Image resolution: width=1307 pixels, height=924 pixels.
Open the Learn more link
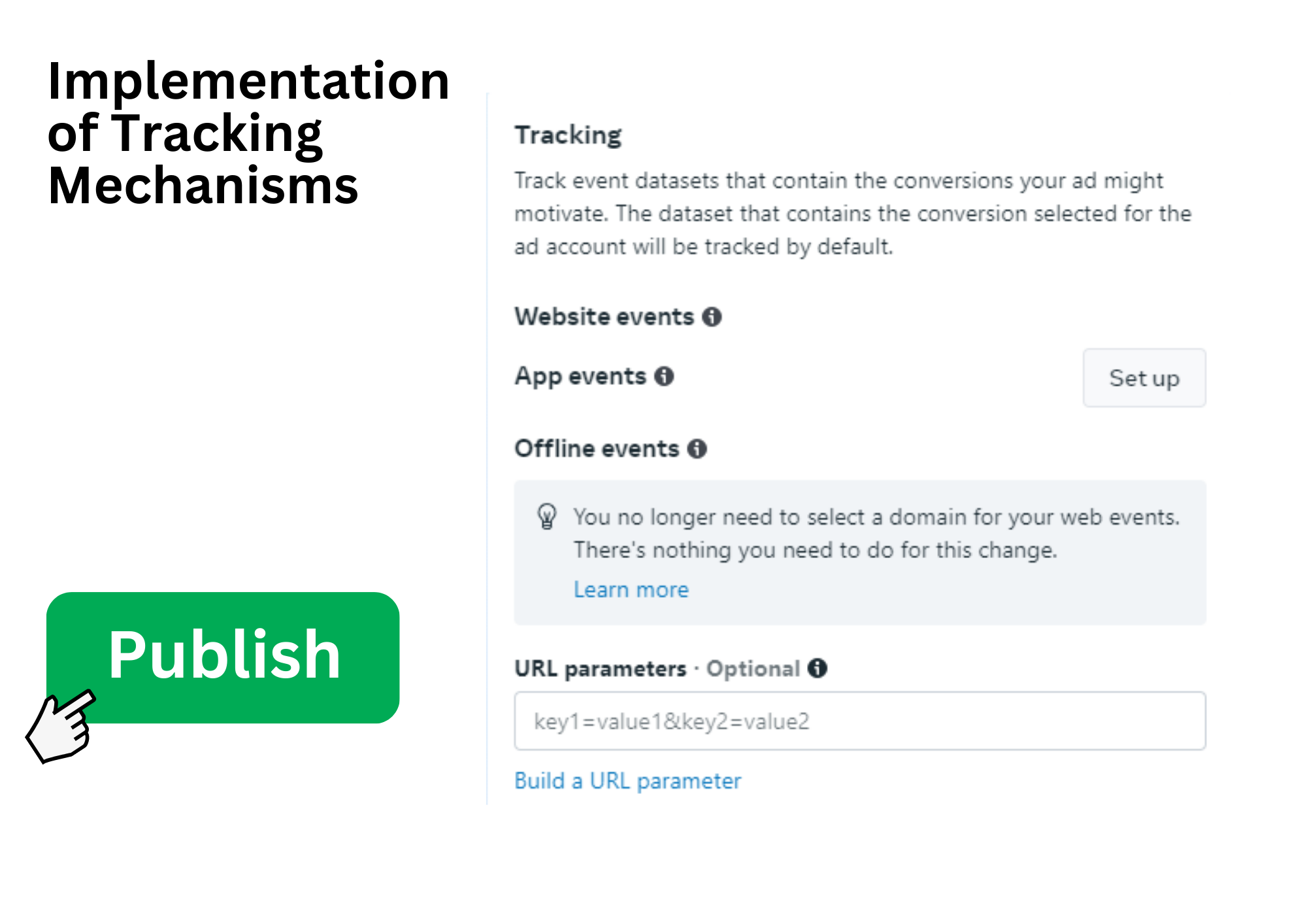click(x=631, y=589)
